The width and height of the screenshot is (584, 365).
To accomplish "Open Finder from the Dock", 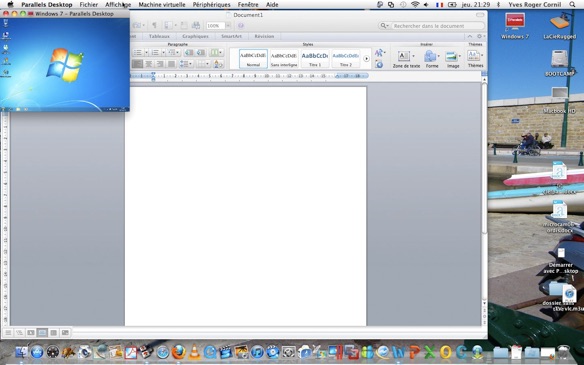I will 22,352.
